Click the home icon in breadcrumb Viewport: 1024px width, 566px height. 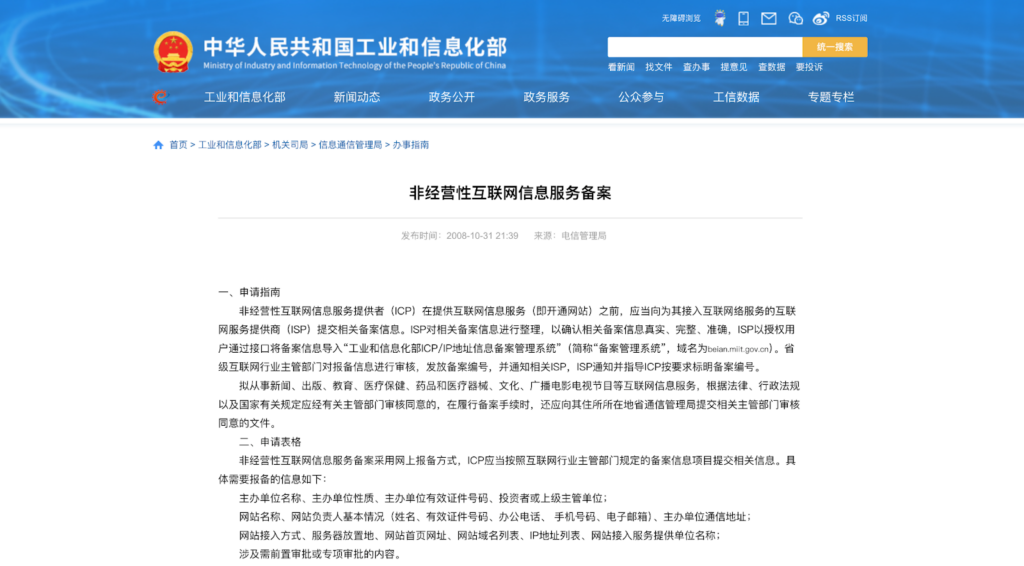158,145
